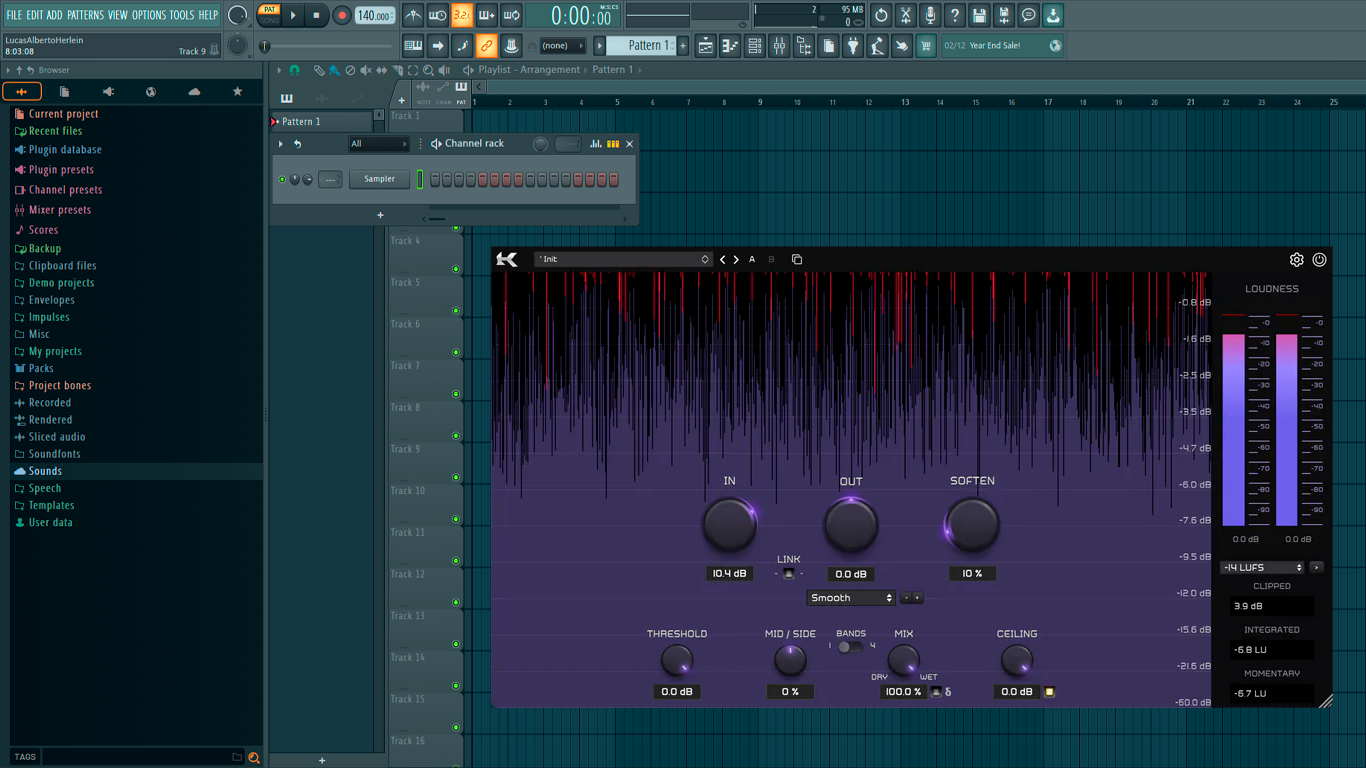Viewport: 1366px width, 768px height.
Task: Open the PATTERNS menu
Action: pos(85,15)
